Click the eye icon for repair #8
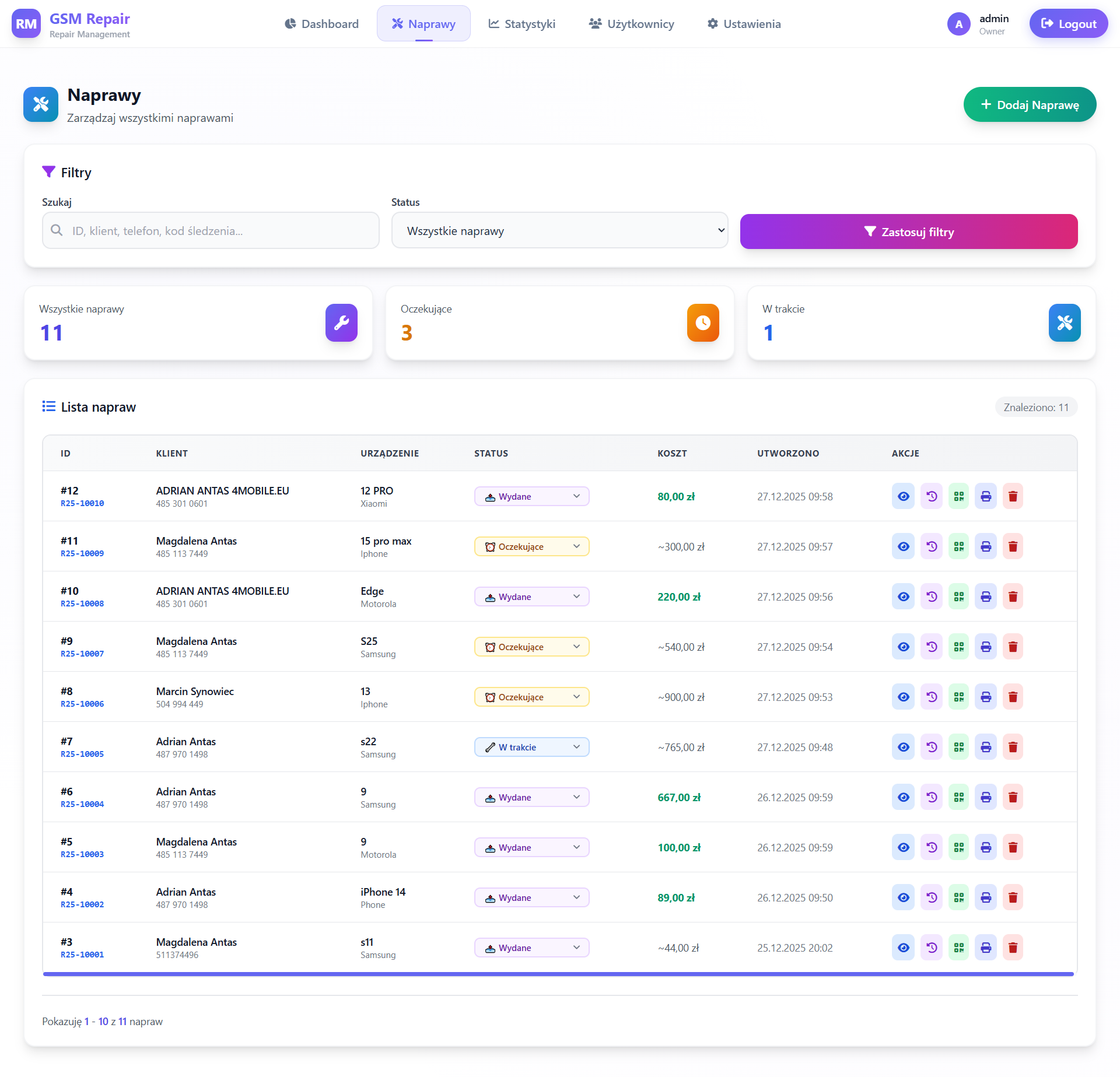The width and height of the screenshot is (1120, 1077). point(903,697)
